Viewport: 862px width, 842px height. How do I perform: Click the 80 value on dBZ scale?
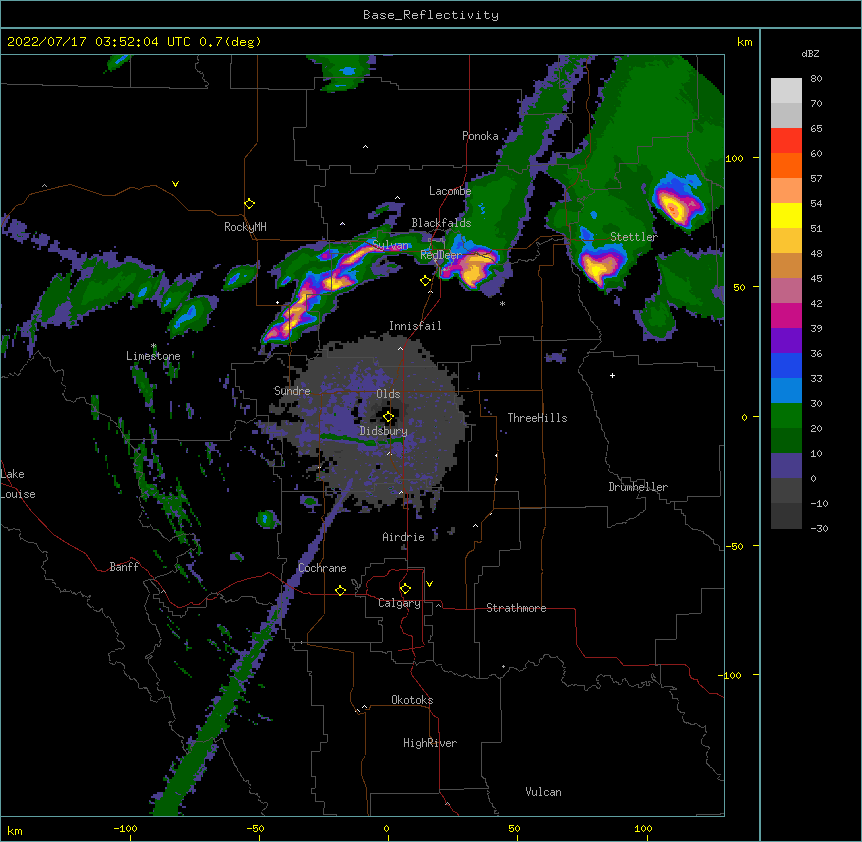tap(816, 79)
